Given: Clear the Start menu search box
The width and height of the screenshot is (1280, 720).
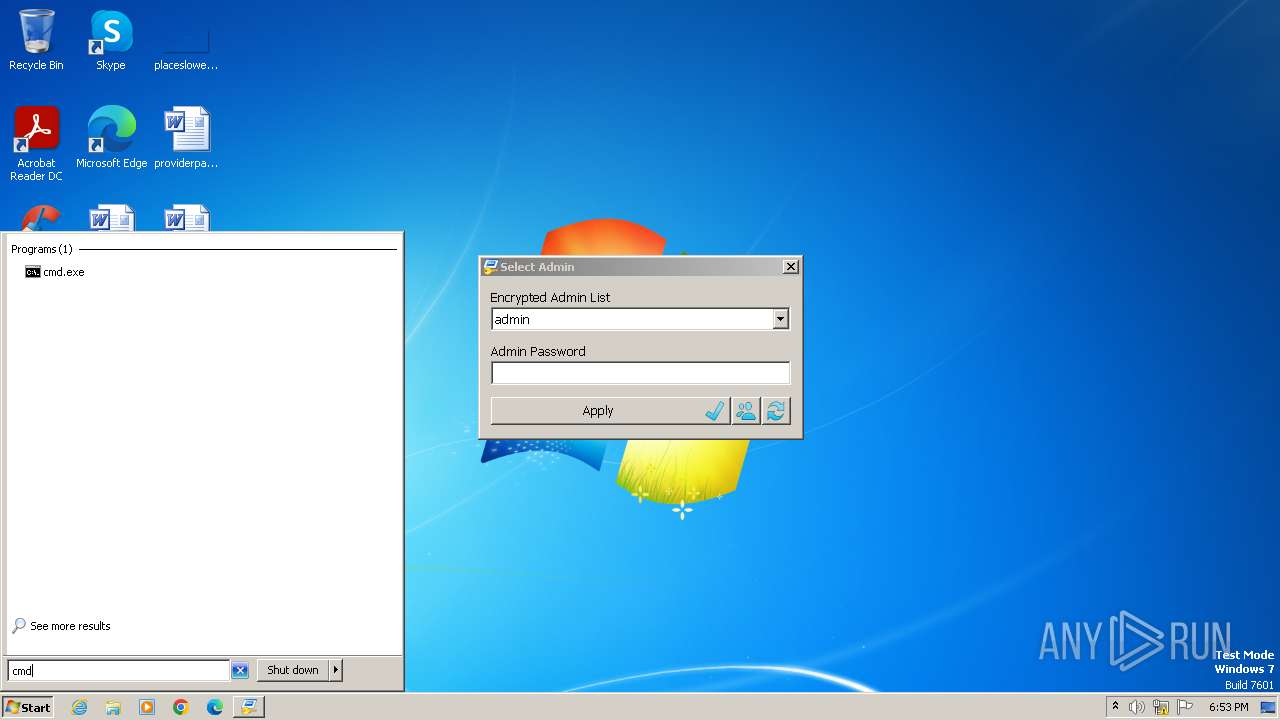Looking at the screenshot, I should [x=240, y=670].
